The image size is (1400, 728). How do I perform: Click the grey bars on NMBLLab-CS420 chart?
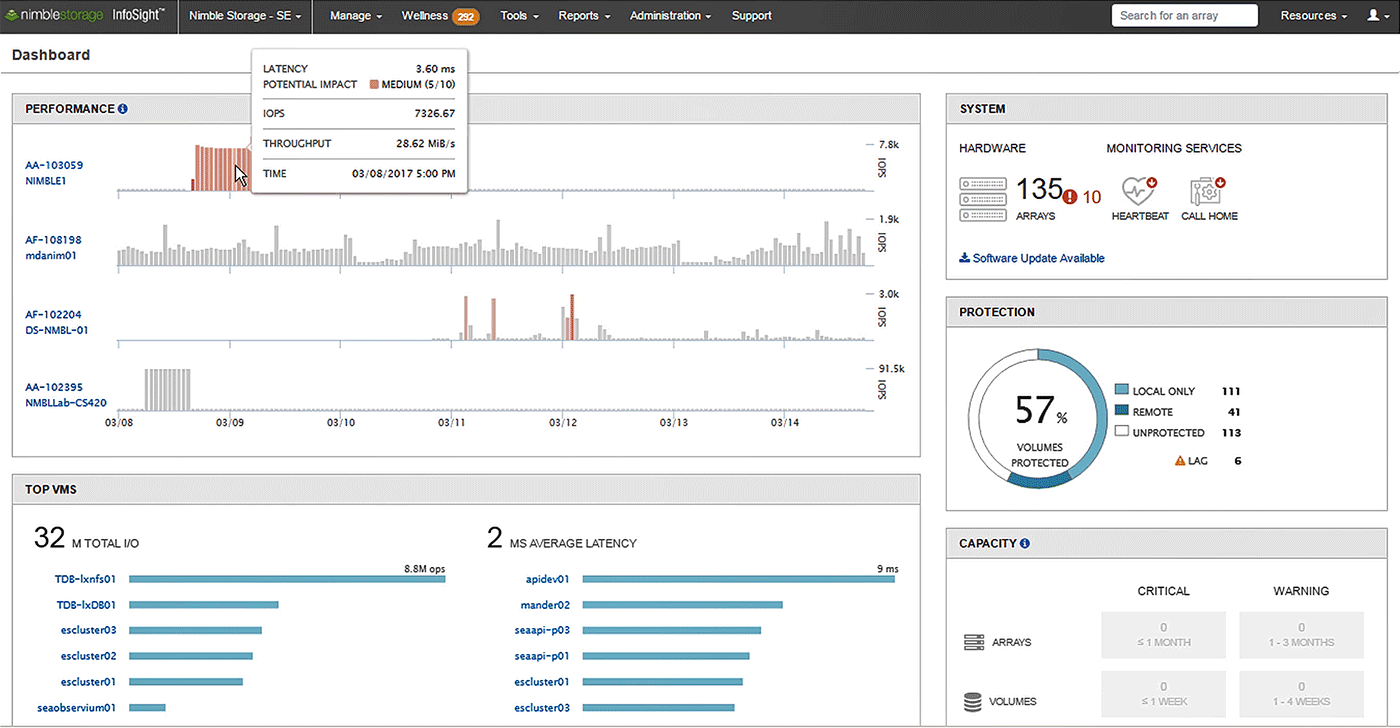pyautogui.click(x=167, y=389)
